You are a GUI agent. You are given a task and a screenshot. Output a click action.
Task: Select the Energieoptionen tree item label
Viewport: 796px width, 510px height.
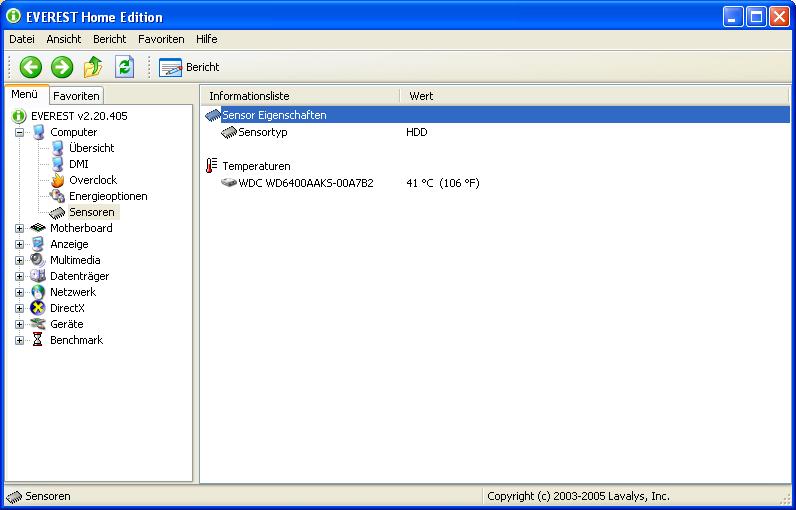coord(108,196)
